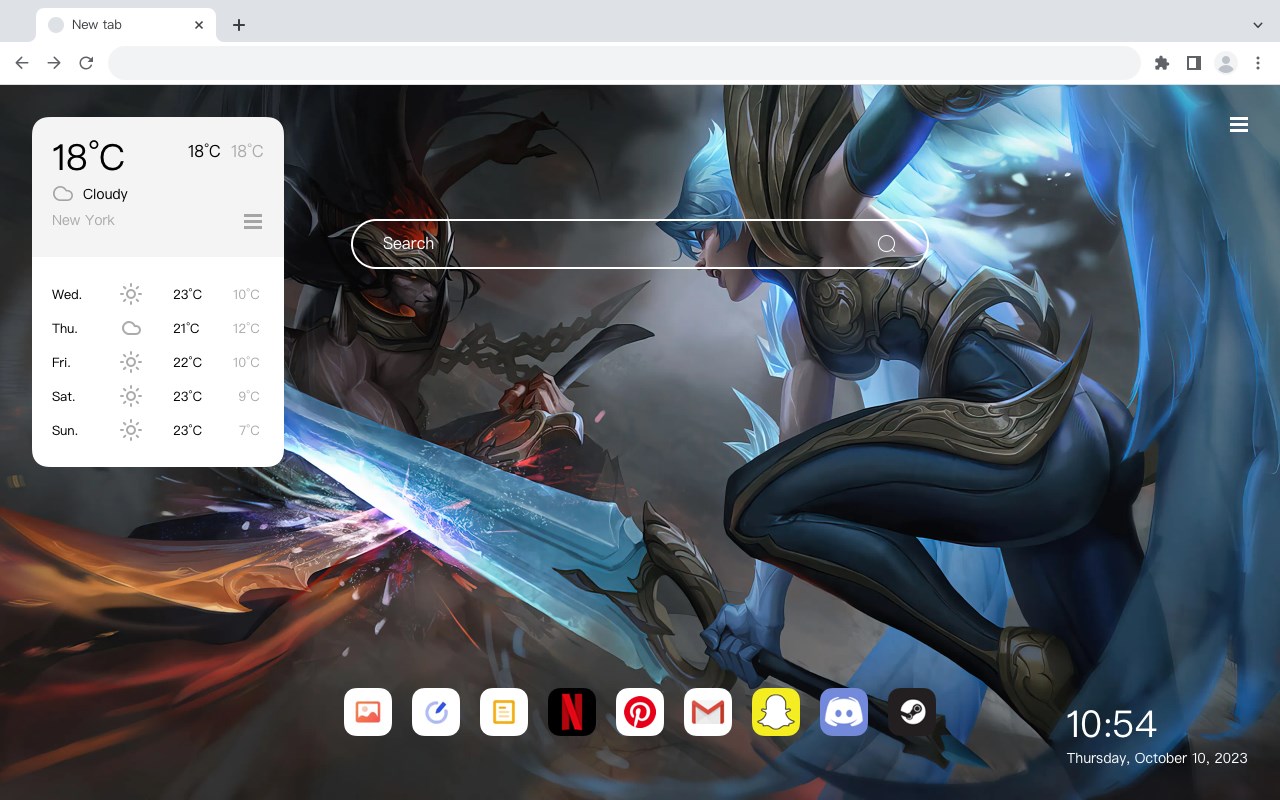Close the New tab tab
The image size is (1280, 800).
(199, 25)
